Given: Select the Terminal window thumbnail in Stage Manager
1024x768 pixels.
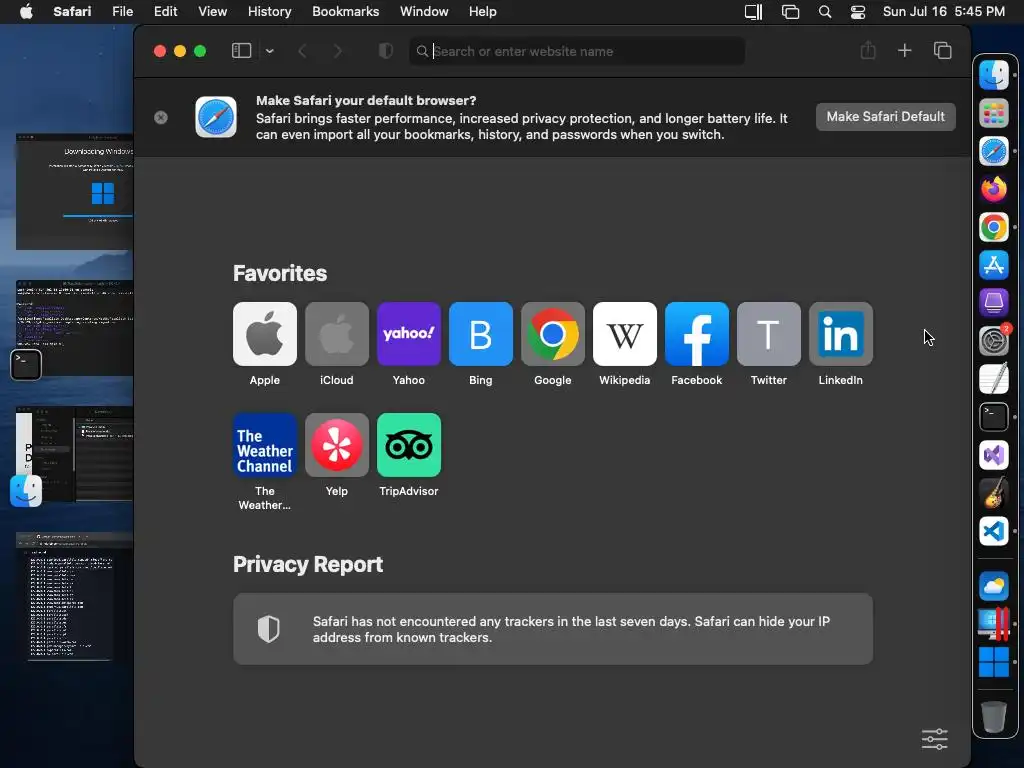Looking at the screenshot, I should tap(74, 328).
